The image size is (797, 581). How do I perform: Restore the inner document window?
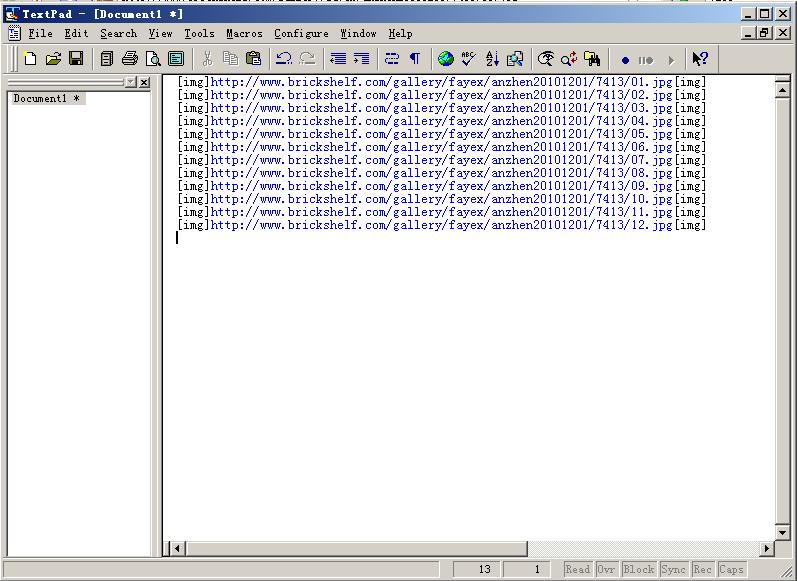[x=764, y=33]
